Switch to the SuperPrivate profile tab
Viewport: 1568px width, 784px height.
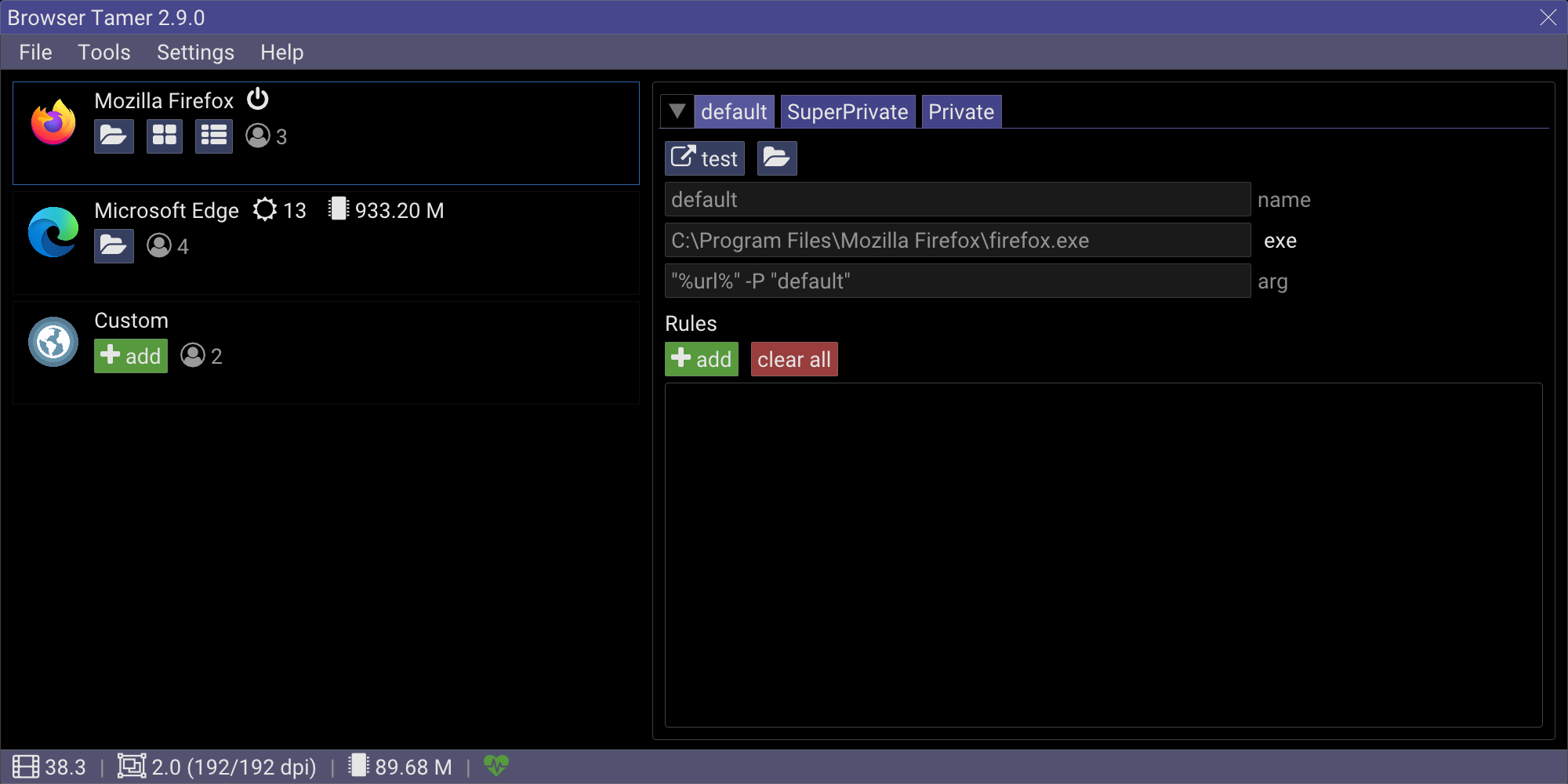848,111
